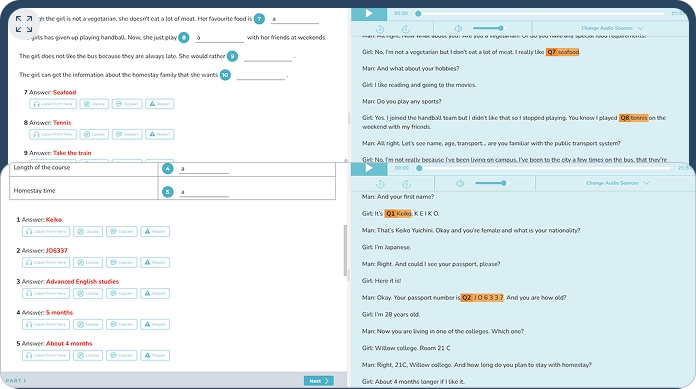Click question number 4 badge in table

(167, 168)
